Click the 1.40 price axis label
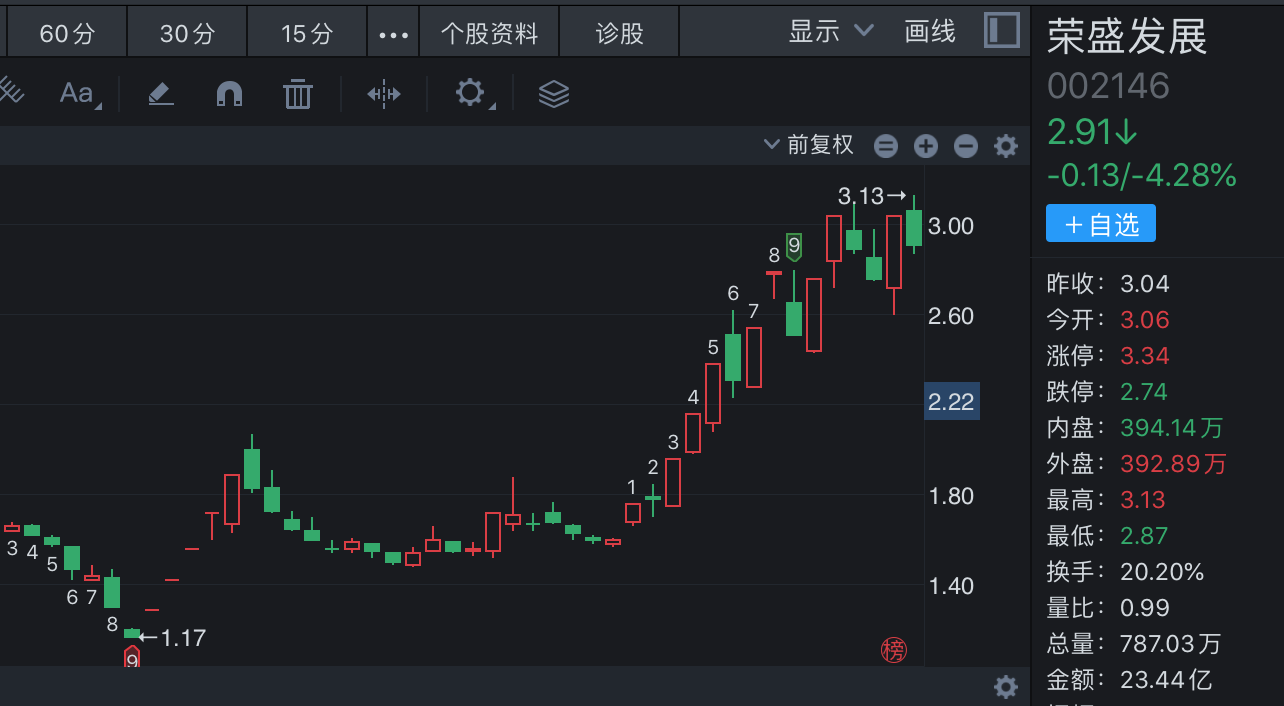The image size is (1284, 706). [x=951, y=586]
